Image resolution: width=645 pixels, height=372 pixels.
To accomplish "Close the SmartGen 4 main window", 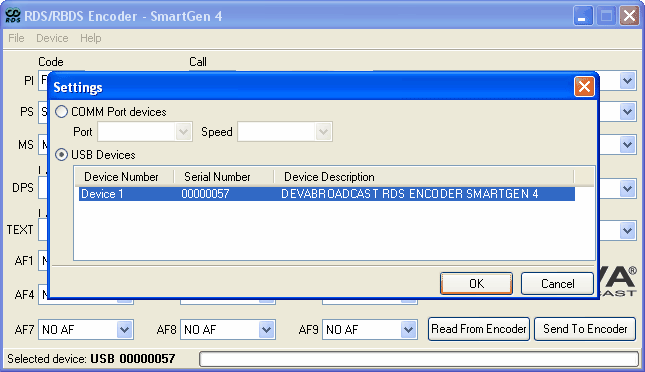I will coord(629,16).
